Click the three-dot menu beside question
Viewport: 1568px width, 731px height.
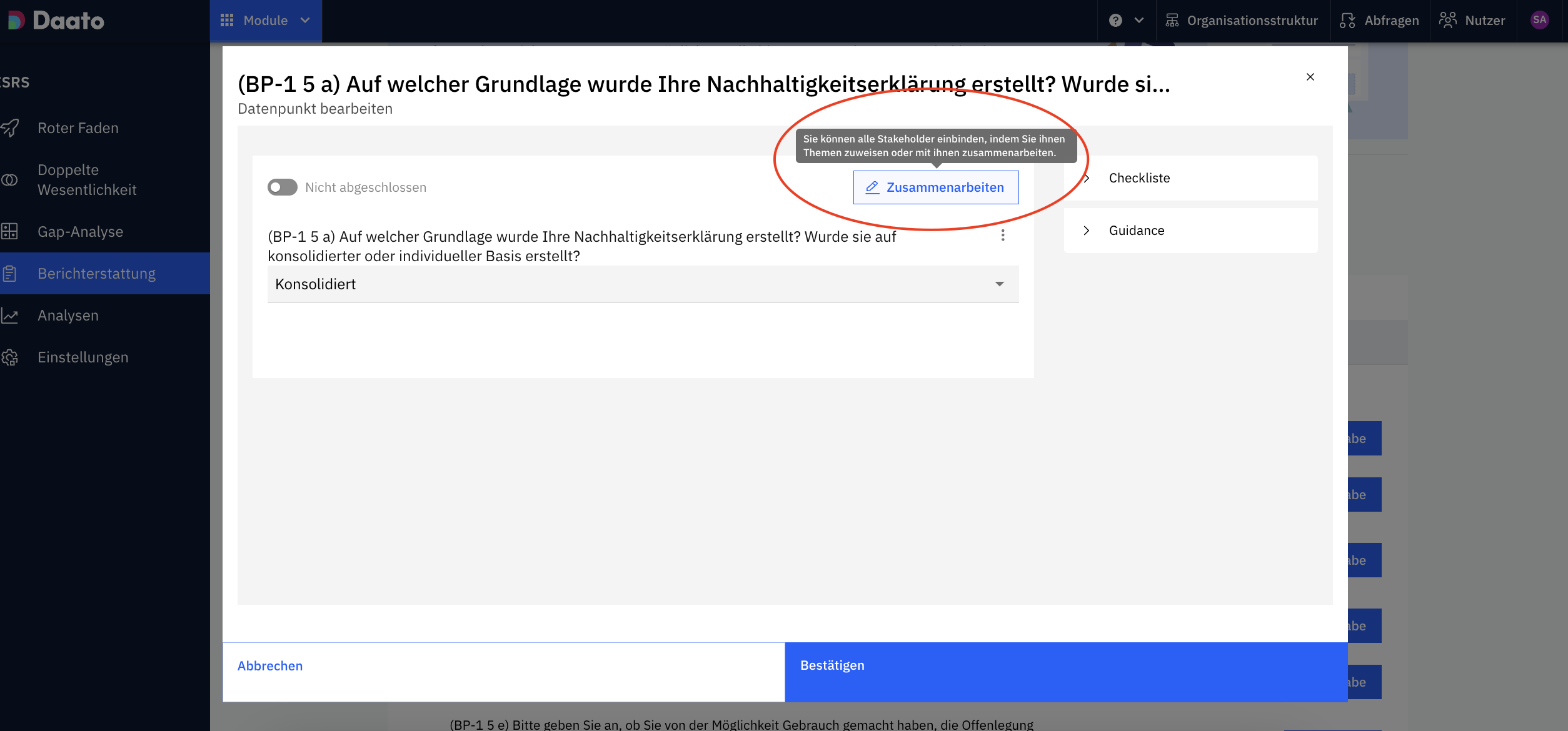(1003, 236)
